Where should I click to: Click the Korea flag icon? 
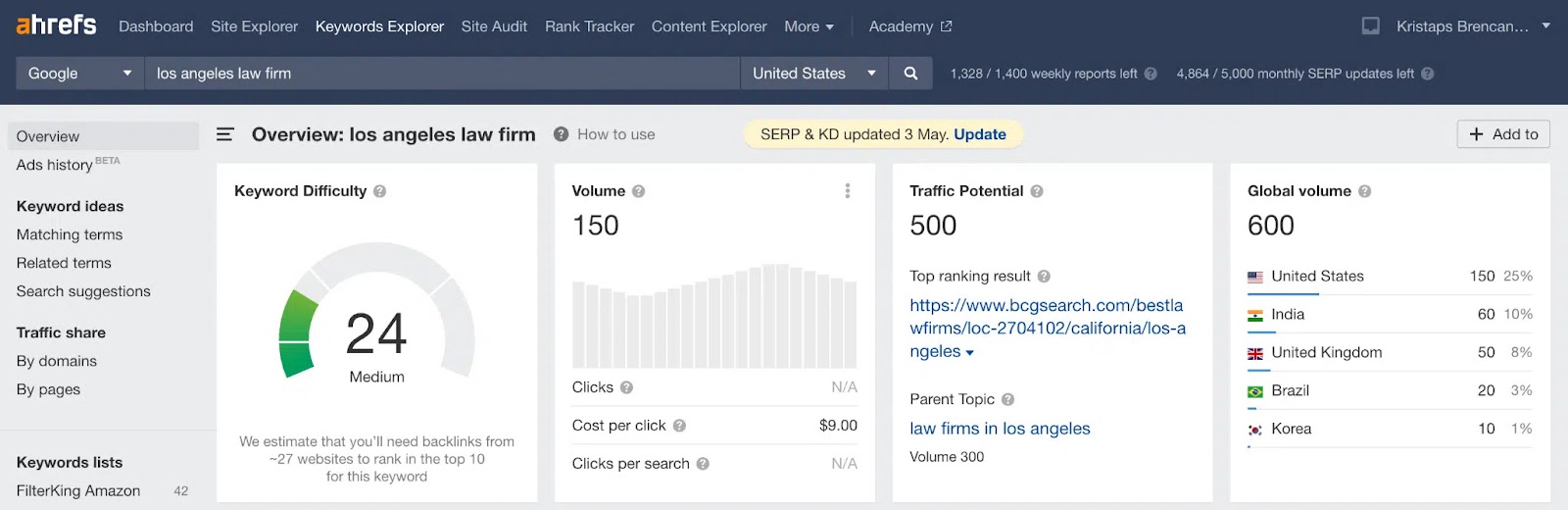click(x=1255, y=430)
